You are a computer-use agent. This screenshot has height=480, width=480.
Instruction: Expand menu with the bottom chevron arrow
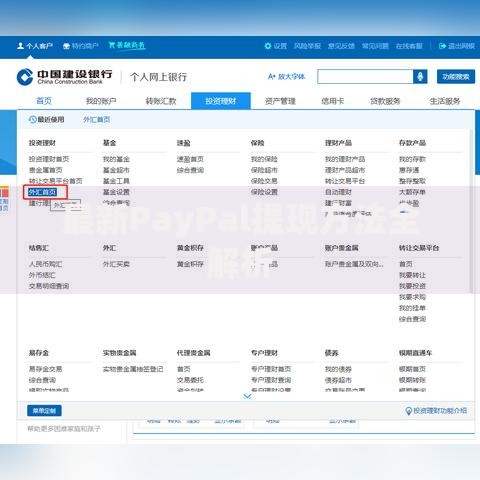tap(247, 396)
